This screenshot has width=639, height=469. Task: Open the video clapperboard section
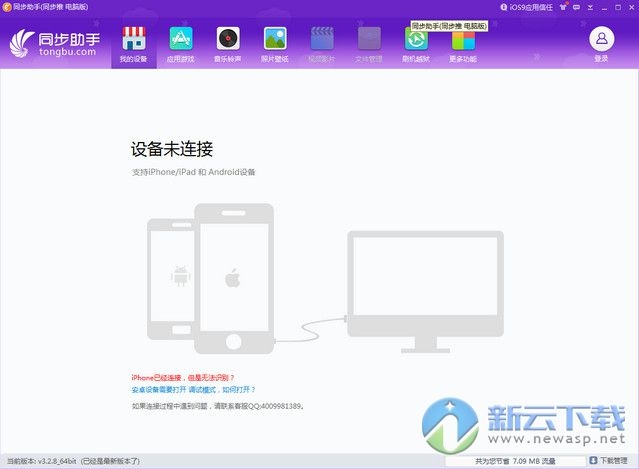coord(322,45)
